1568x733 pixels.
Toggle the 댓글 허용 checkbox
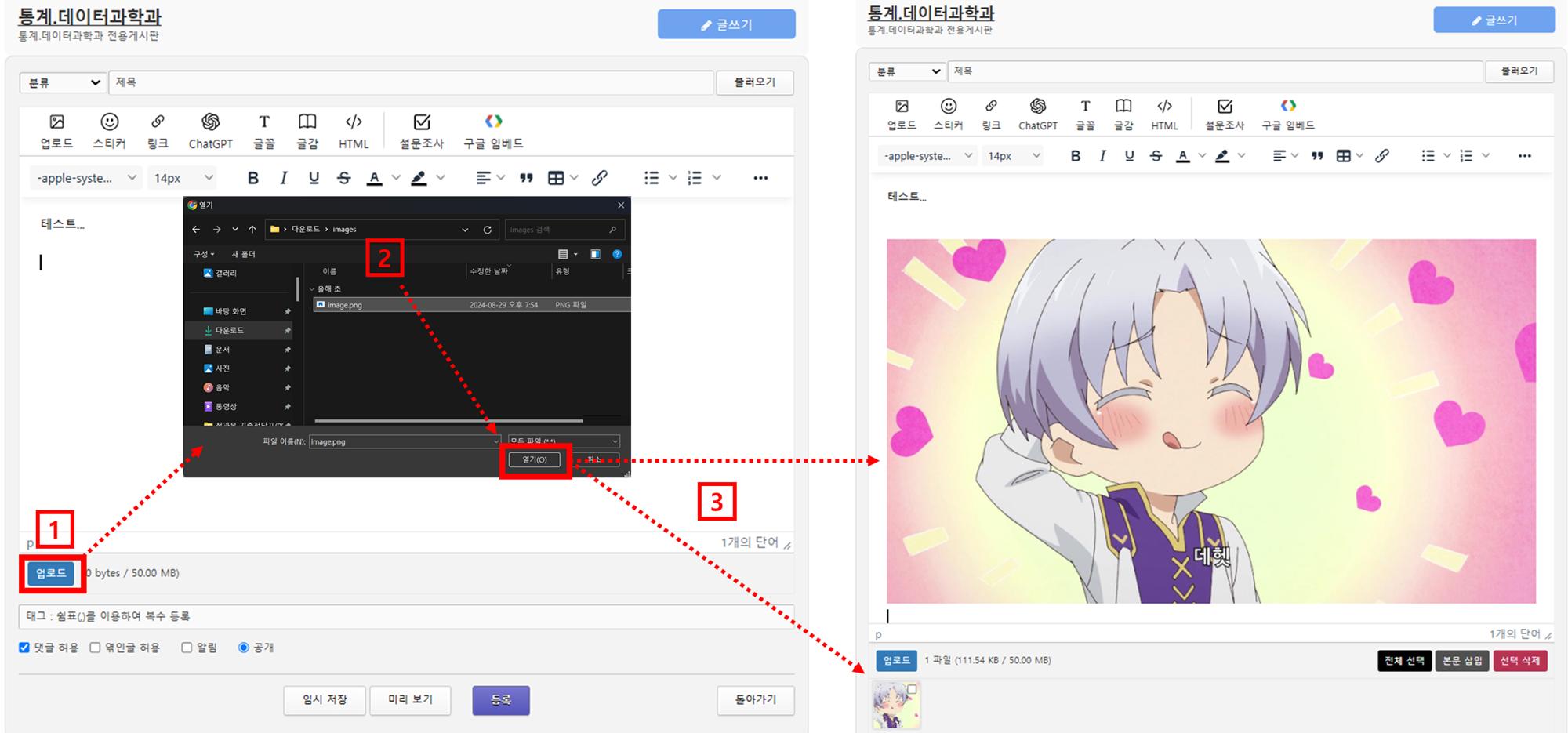24,648
